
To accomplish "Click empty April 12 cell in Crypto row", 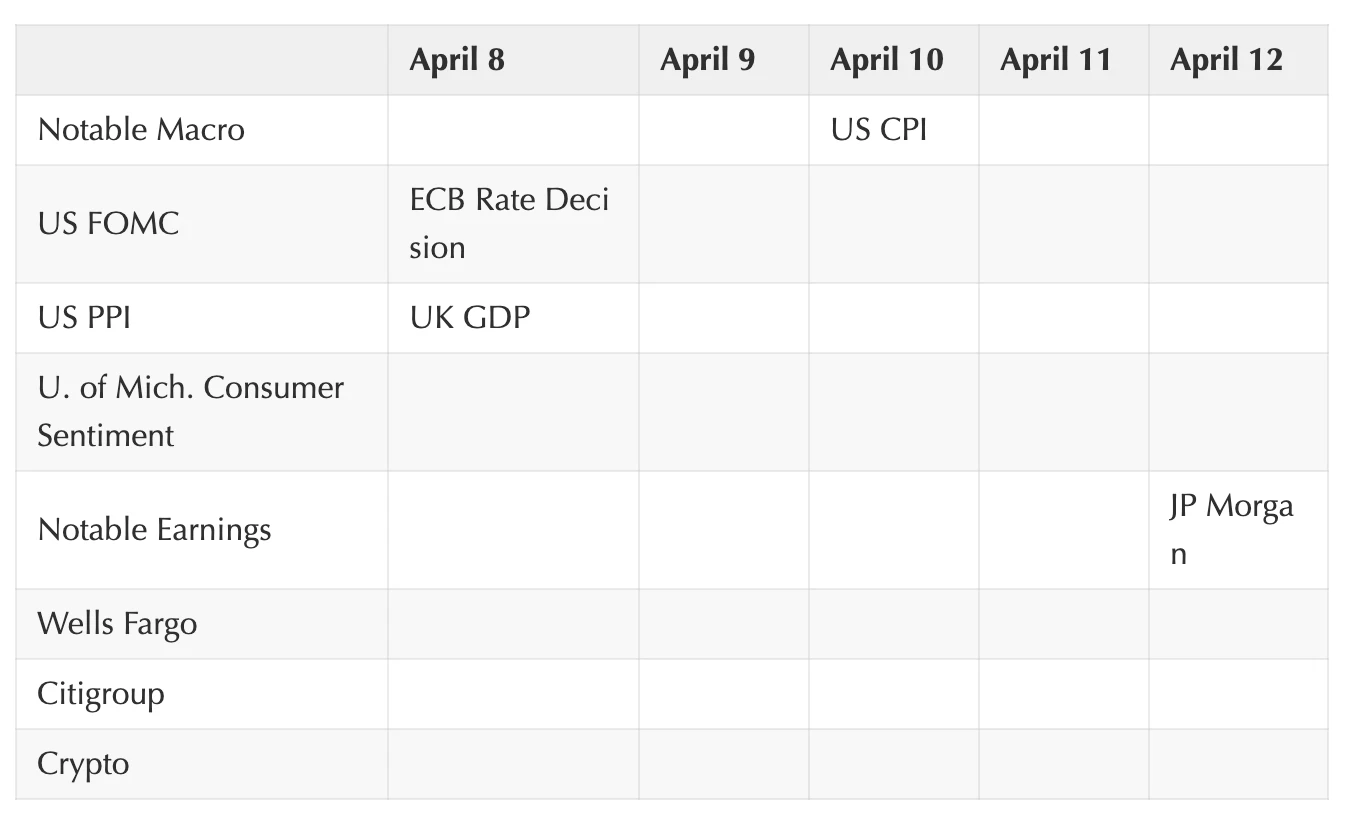I will (1238, 764).
